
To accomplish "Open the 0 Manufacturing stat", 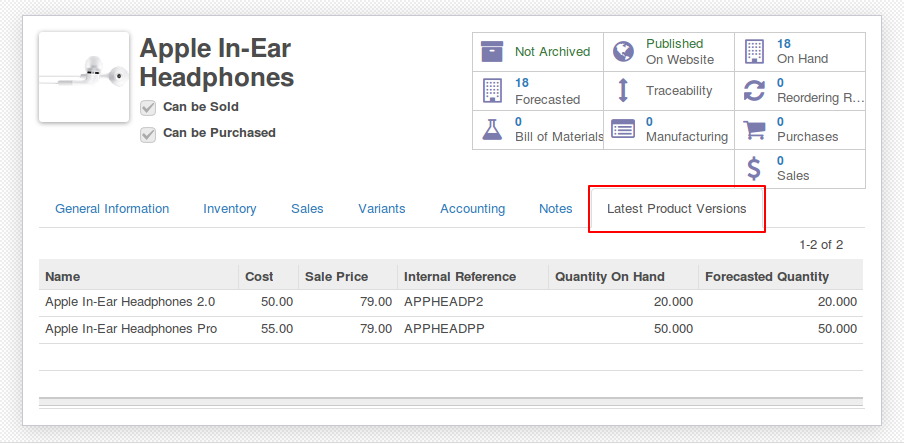I will tap(669, 130).
